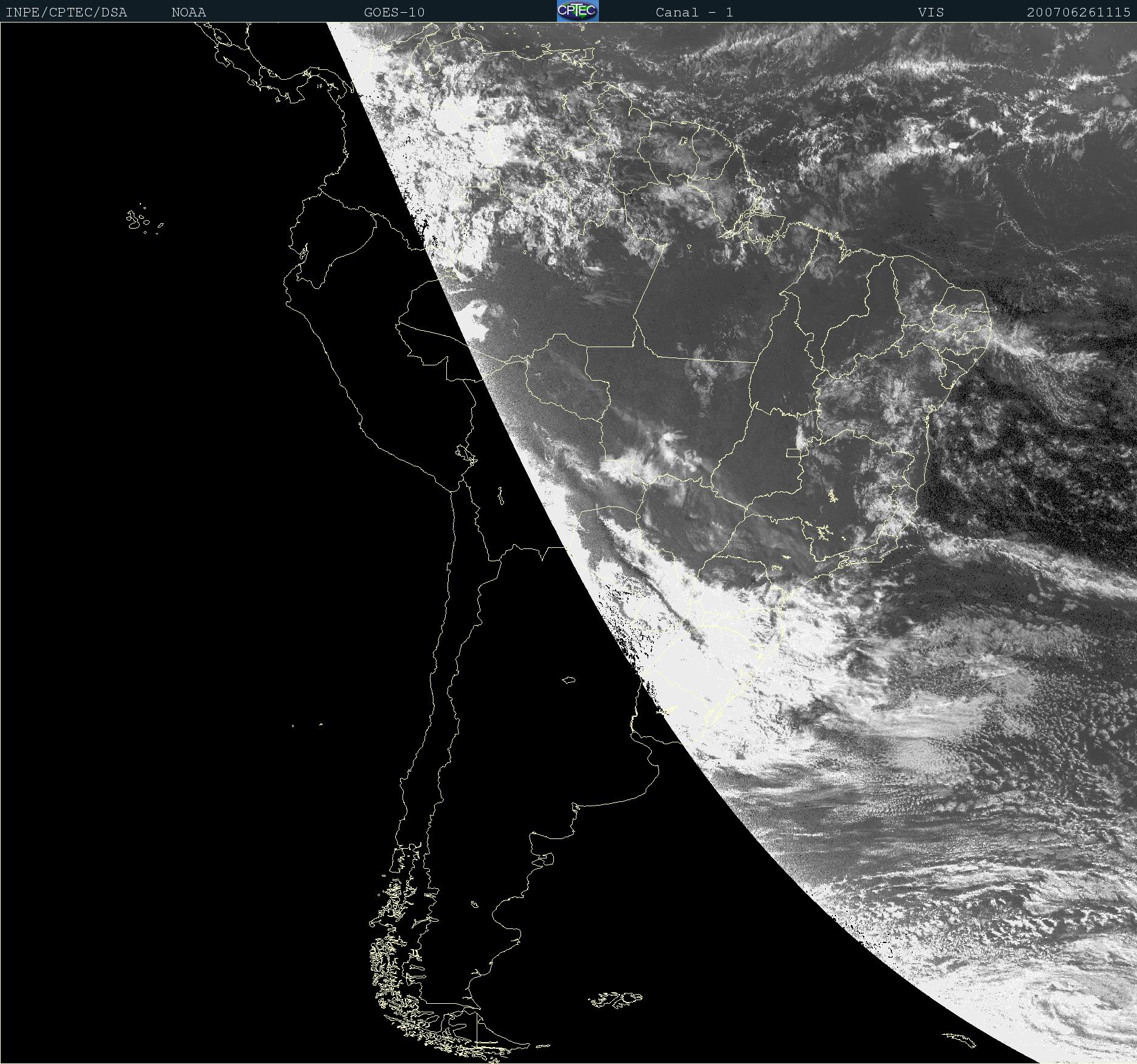Click the 'Canal - 1' header label
1137x1064 pixels.
click(x=694, y=12)
